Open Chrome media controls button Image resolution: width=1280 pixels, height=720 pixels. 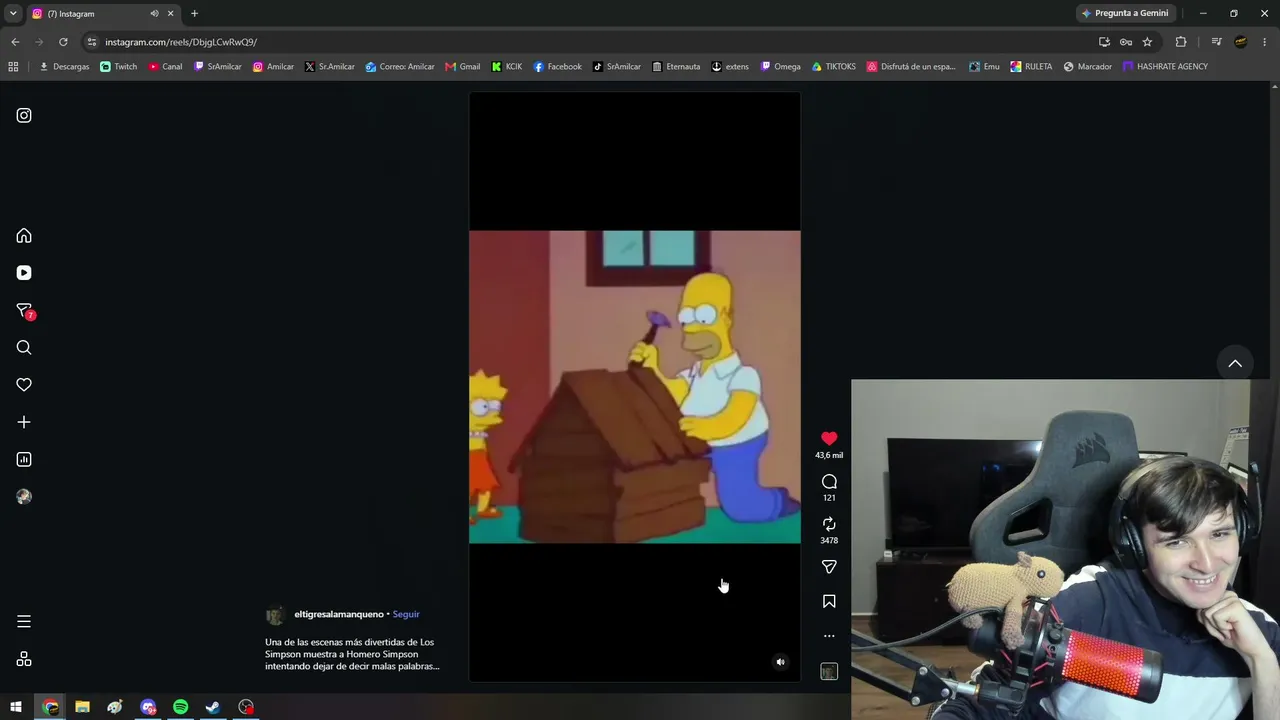point(1216,42)
